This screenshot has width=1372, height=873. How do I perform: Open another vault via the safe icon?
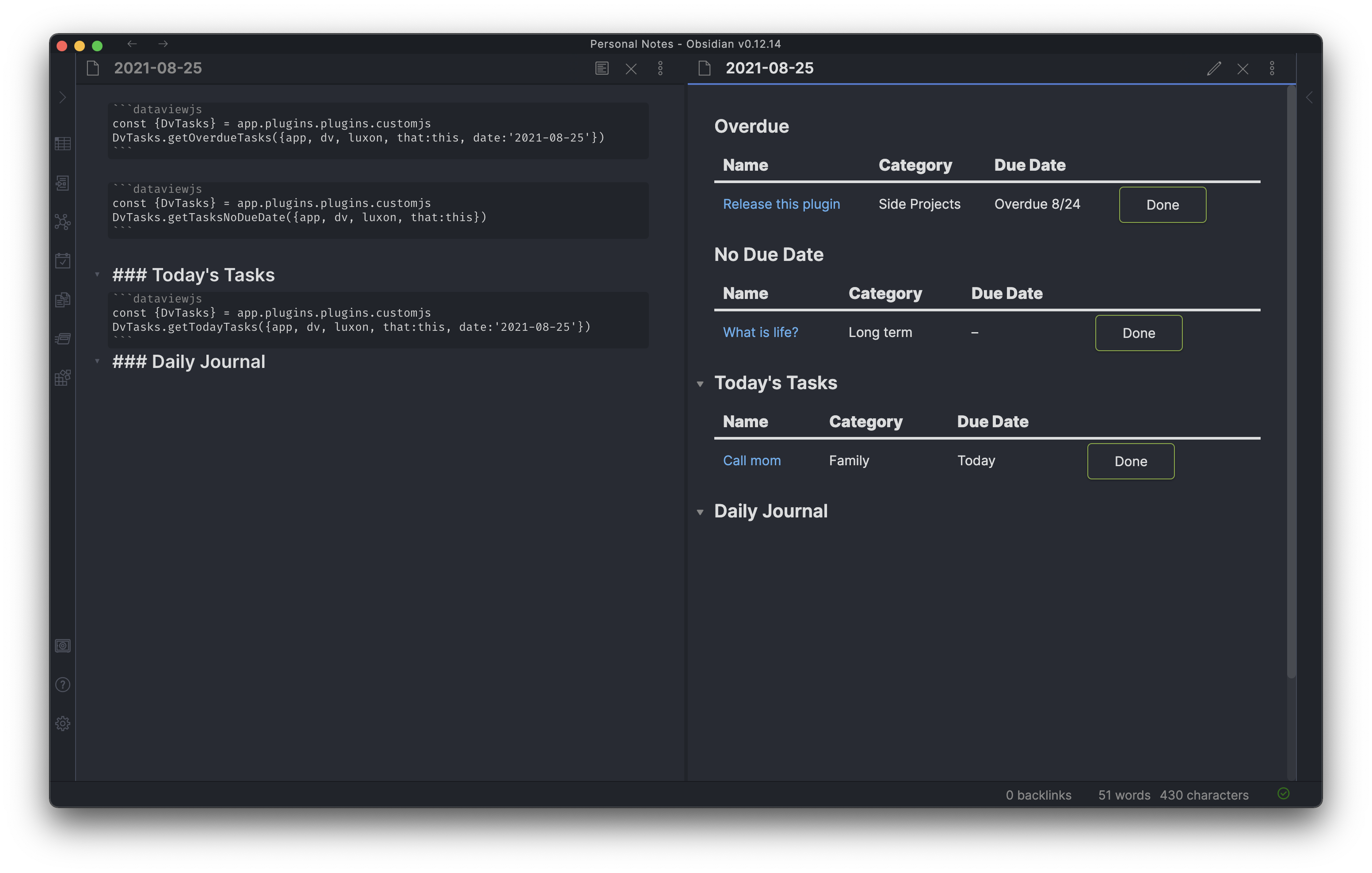(x=63, y=646)
